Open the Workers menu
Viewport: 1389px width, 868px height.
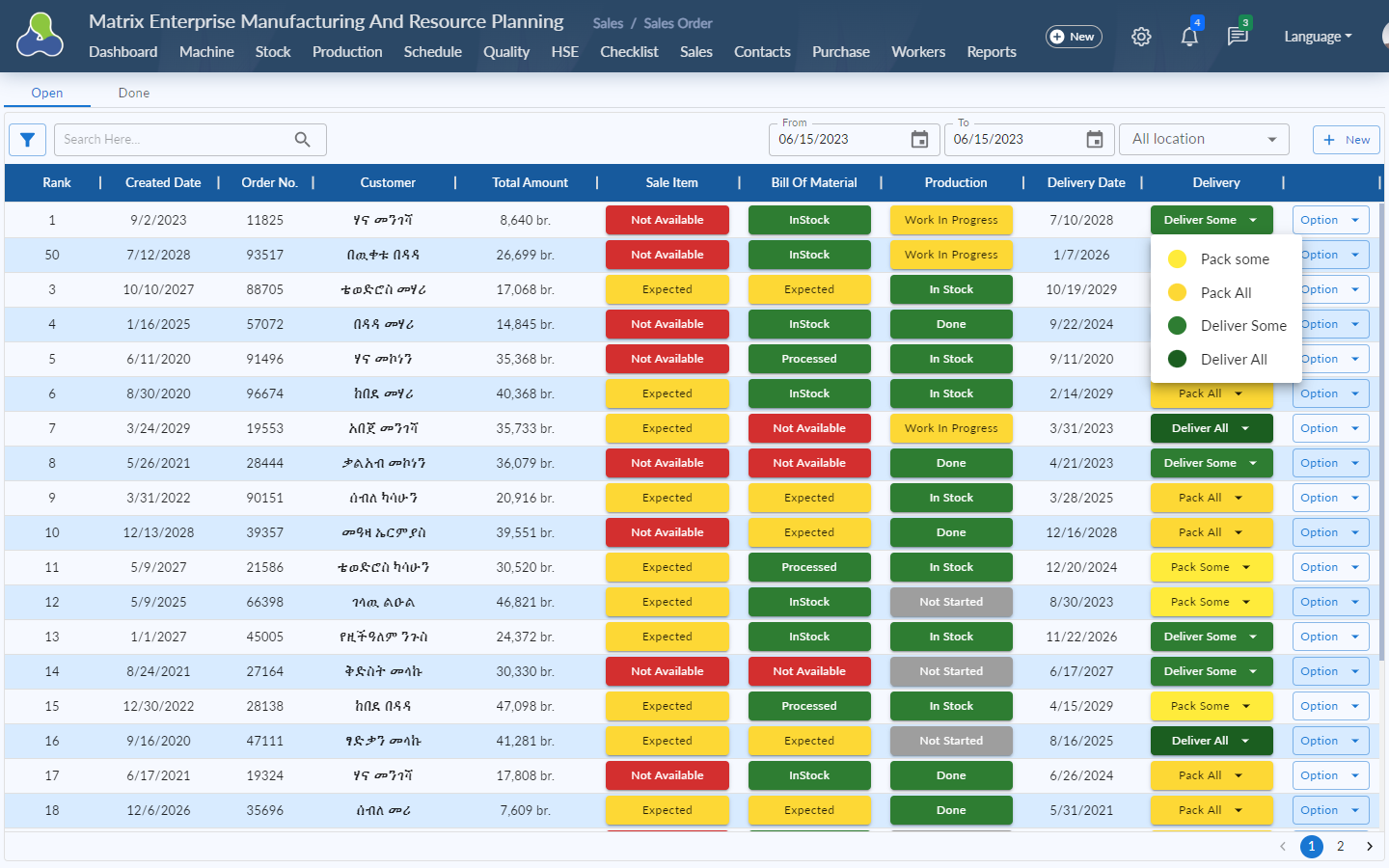918,52
